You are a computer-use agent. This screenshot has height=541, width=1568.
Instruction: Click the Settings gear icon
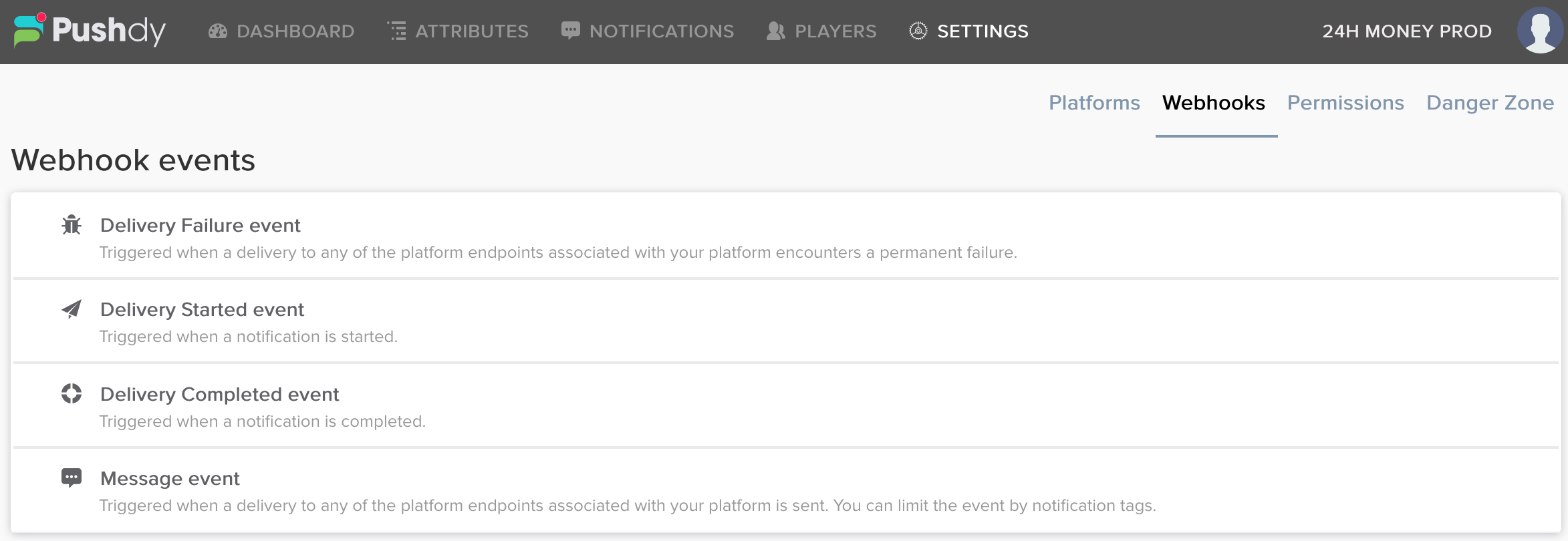coord(918,31)
